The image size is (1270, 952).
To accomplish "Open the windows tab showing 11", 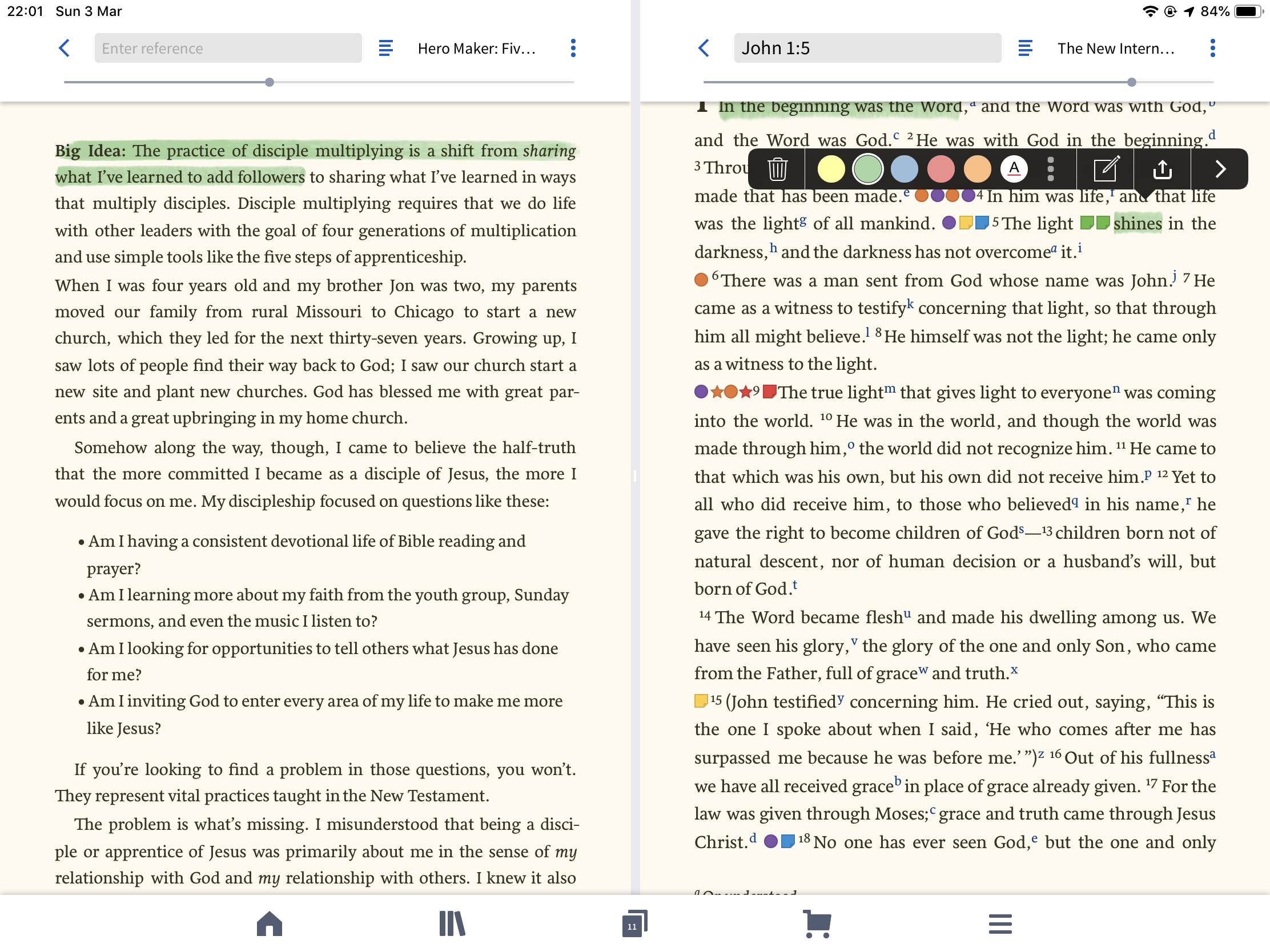I will pyautogui.click(x=634, y=924).
